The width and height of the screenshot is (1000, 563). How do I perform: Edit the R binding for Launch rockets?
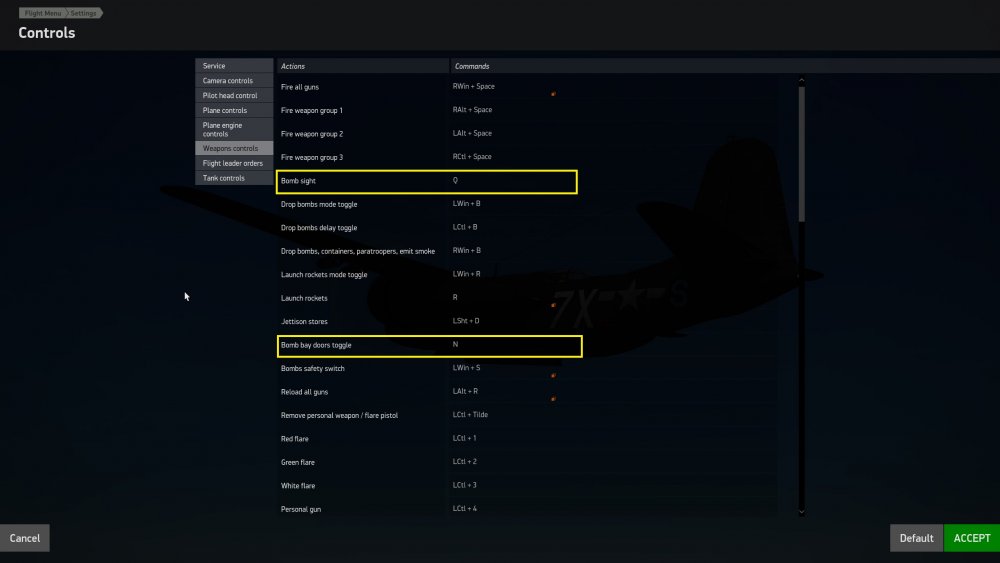click(x=455, y=297)
